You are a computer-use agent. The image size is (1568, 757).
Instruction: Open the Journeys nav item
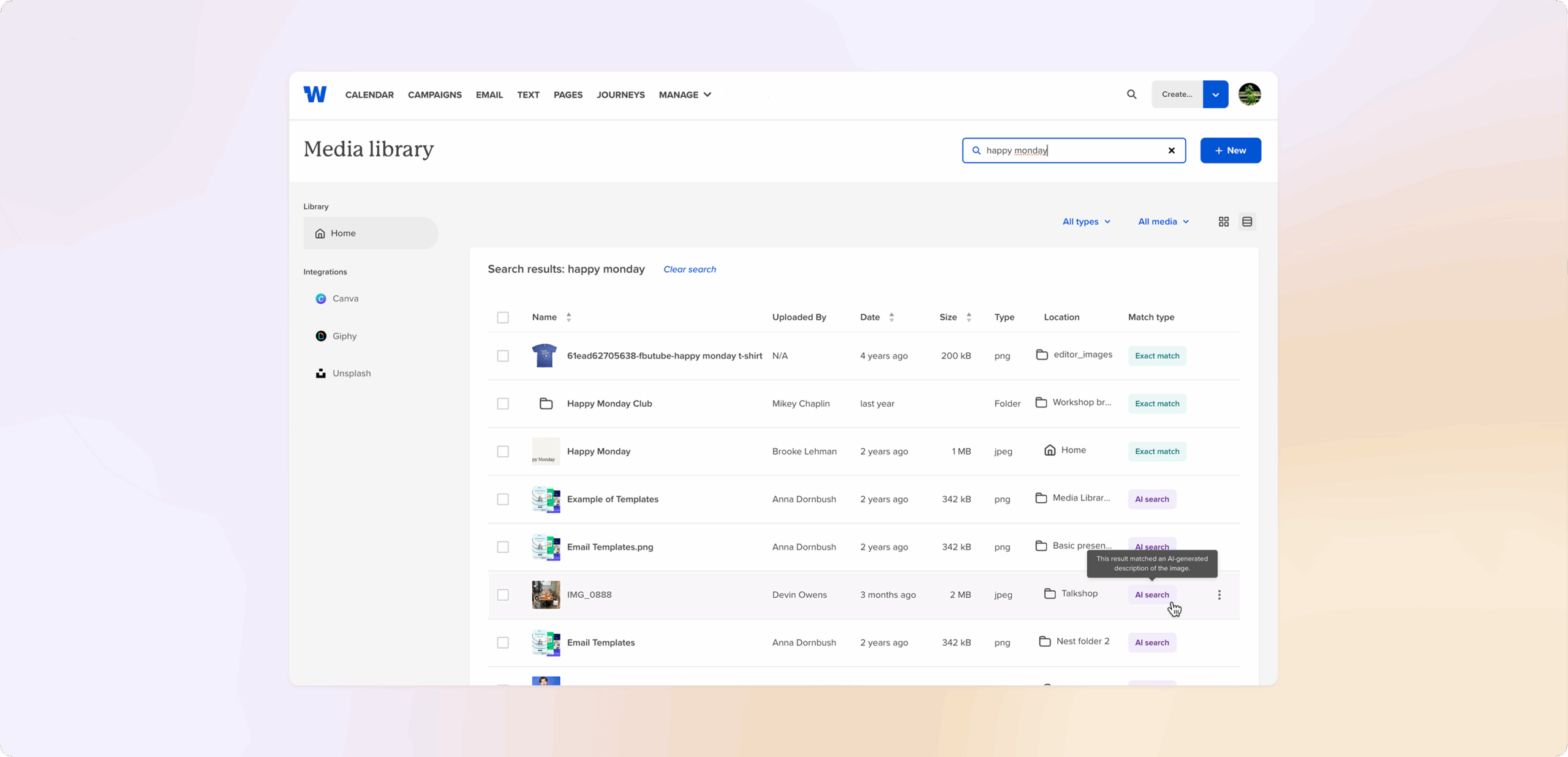(620, 95)
